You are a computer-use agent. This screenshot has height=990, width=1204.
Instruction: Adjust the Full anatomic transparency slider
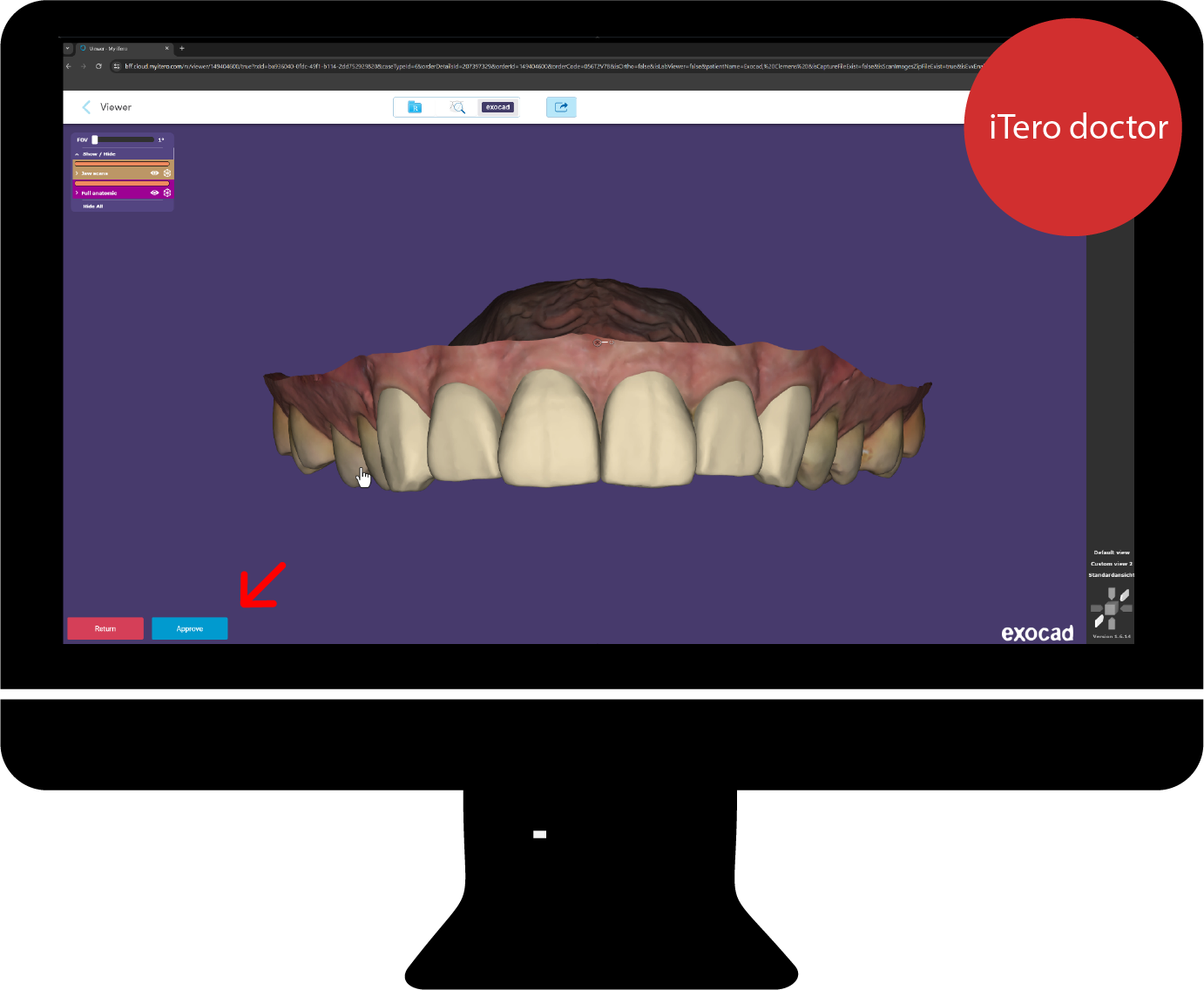pos(122,183)
